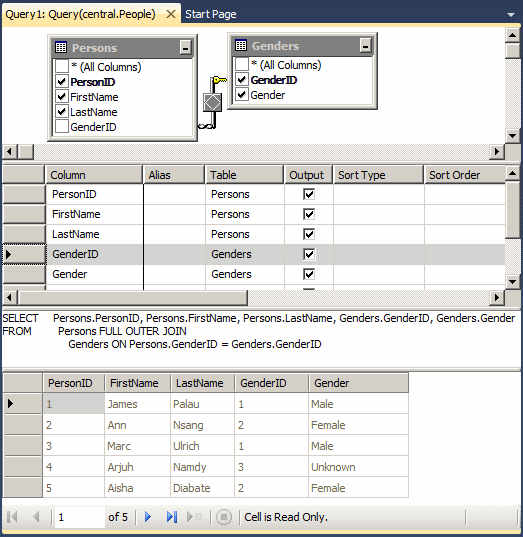Toggle Output checkbox for FirstName row

tap(309, 214)
